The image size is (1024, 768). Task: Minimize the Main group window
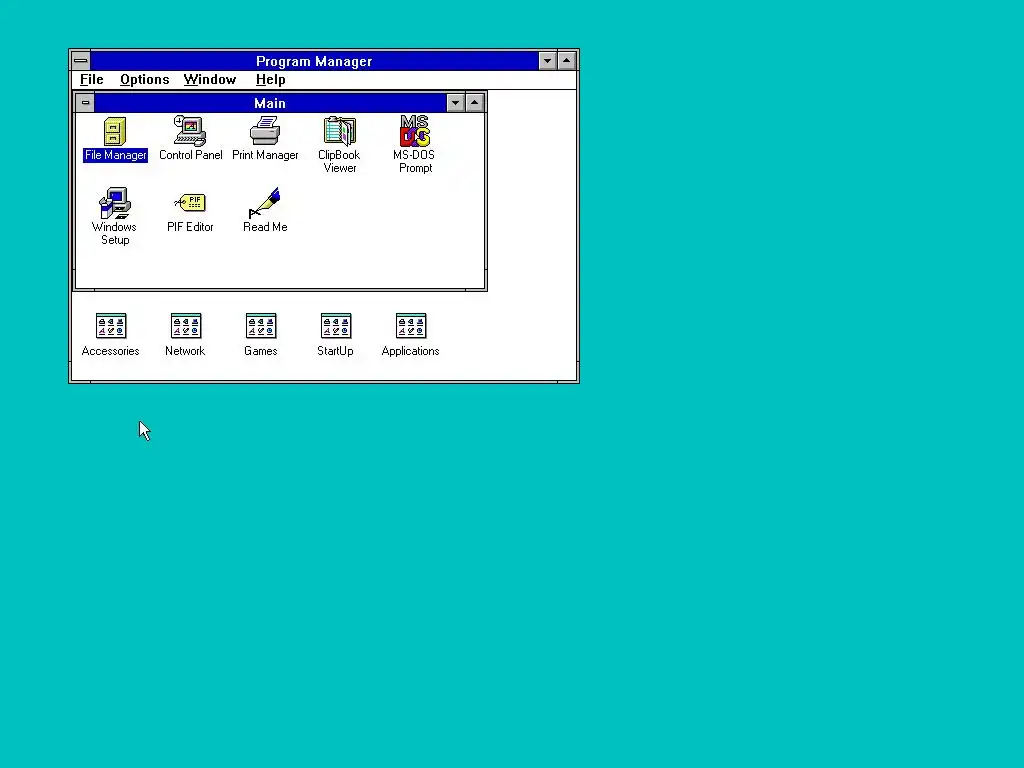[455, 103]
